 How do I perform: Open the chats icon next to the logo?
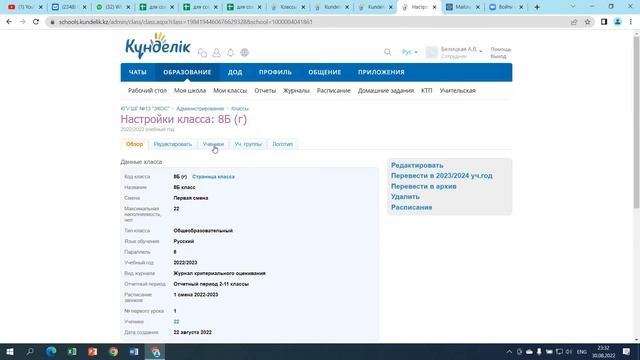pyautogui.click(x=202, y=53)
